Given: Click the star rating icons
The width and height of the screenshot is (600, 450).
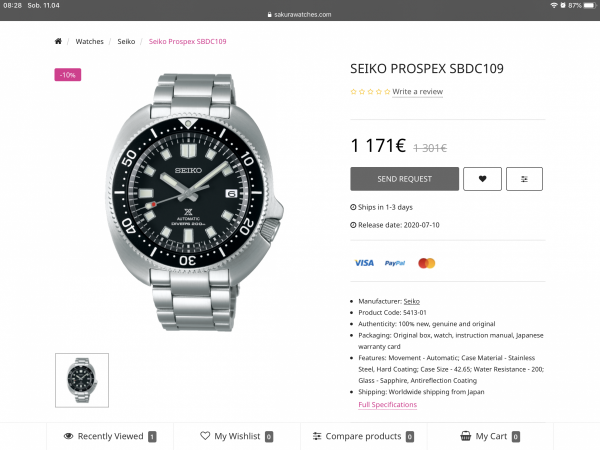Looking at the screenshot, I should [x=369, y=92].
